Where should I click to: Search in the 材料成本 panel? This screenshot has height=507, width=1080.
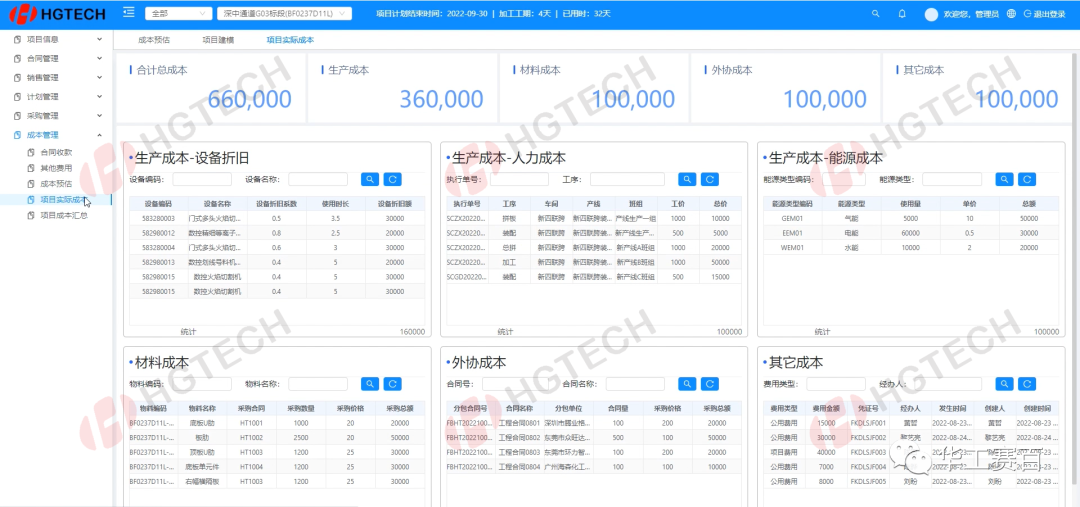coord(369,383)
